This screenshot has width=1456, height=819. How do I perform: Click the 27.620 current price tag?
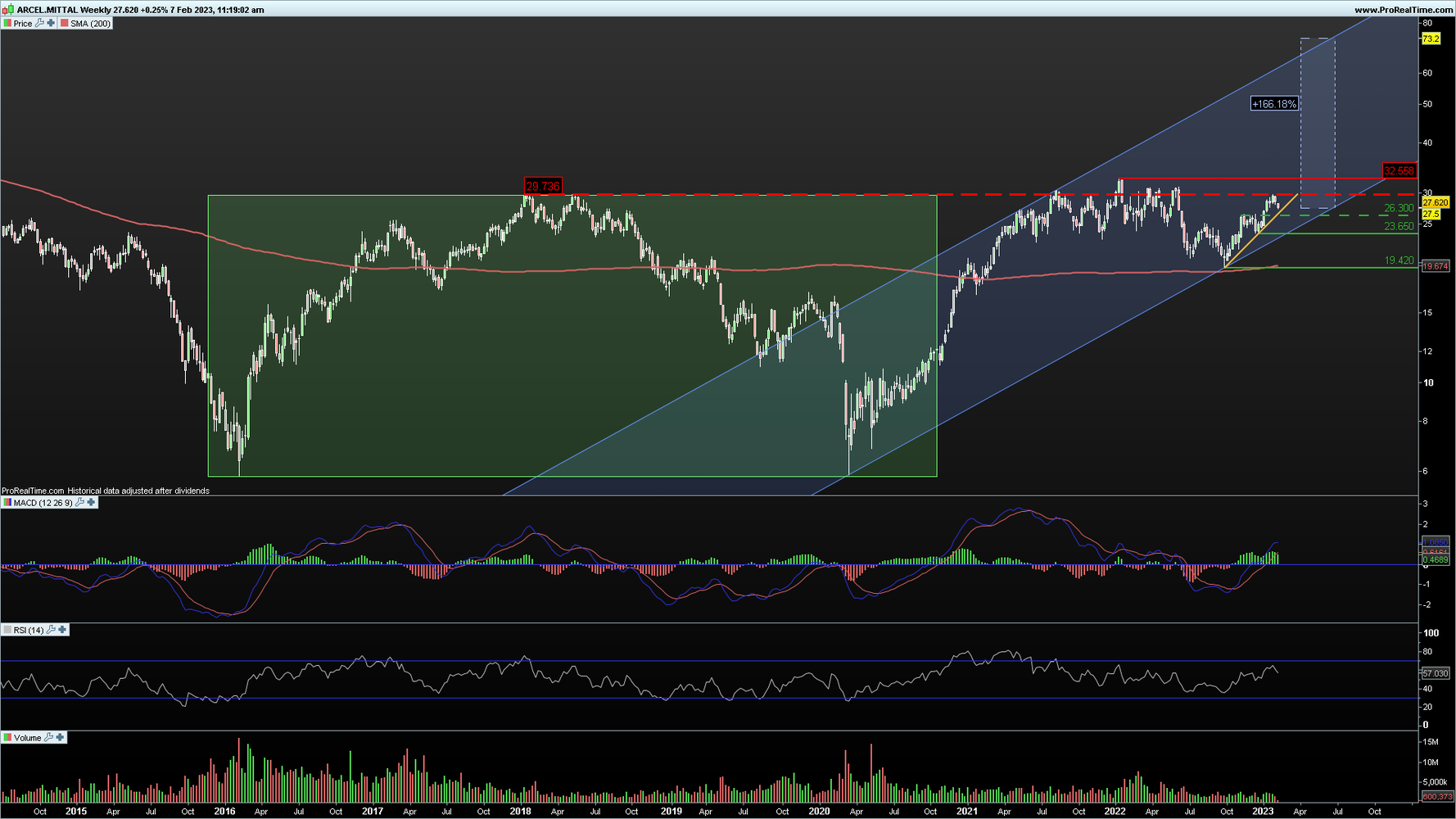pos(1436,202)
